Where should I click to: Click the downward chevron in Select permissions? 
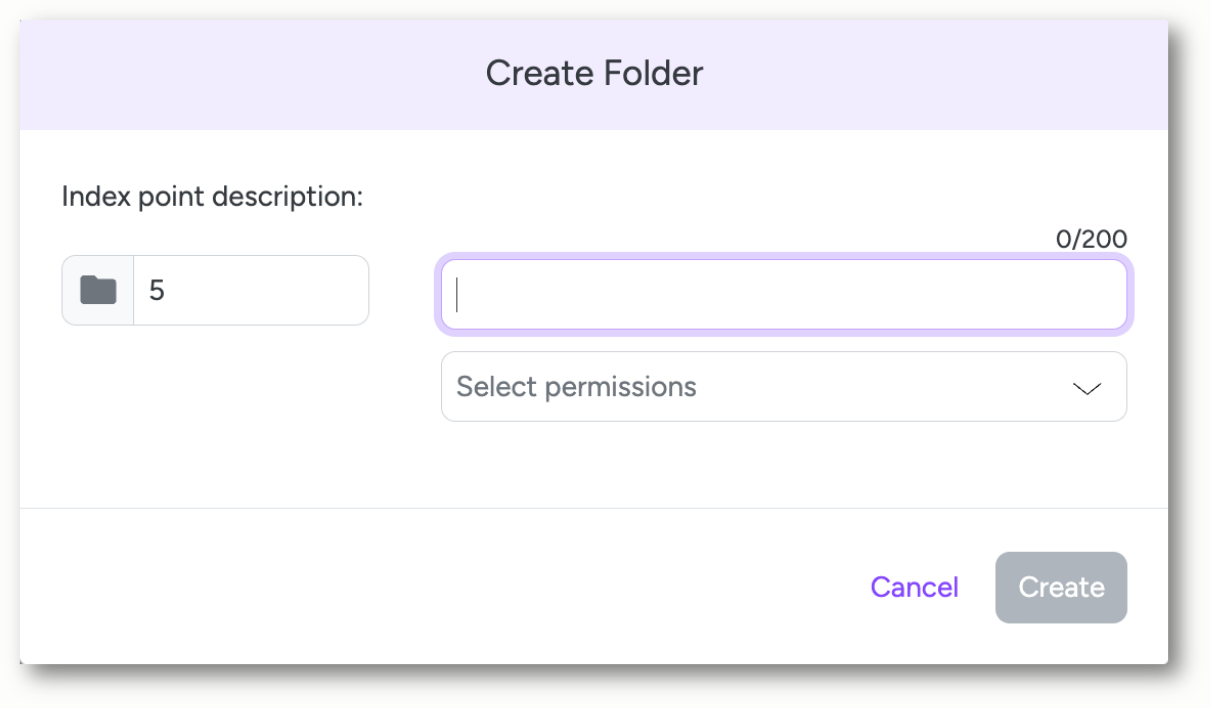(1086, 388)
